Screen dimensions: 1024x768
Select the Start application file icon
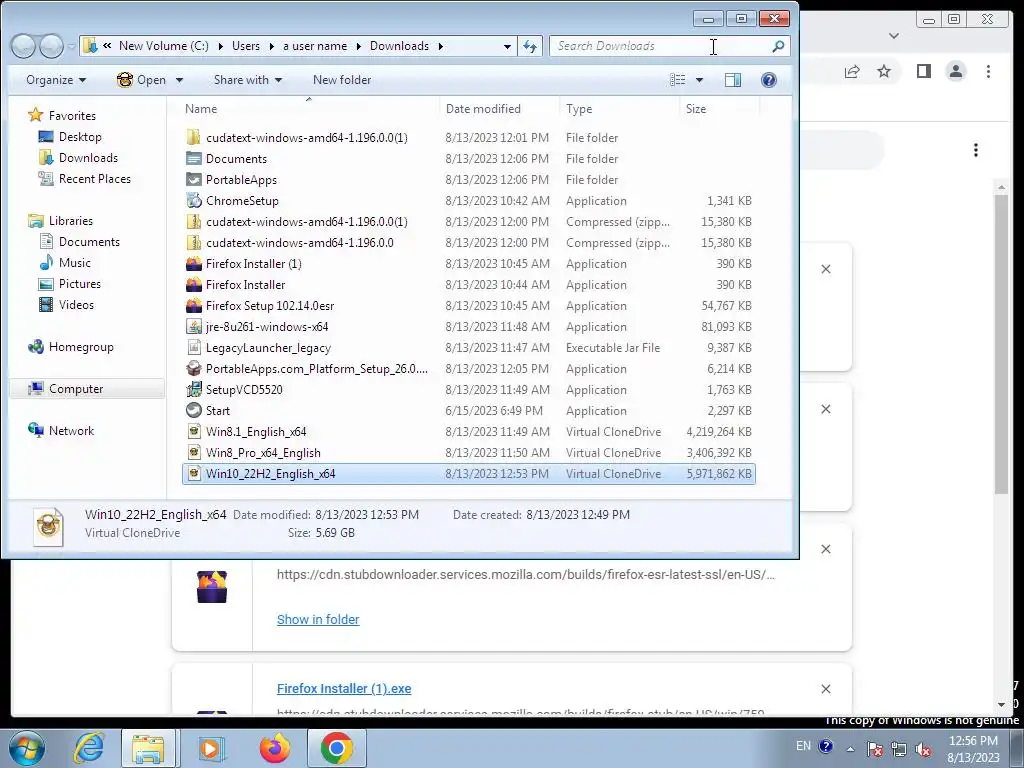[193, 411]
